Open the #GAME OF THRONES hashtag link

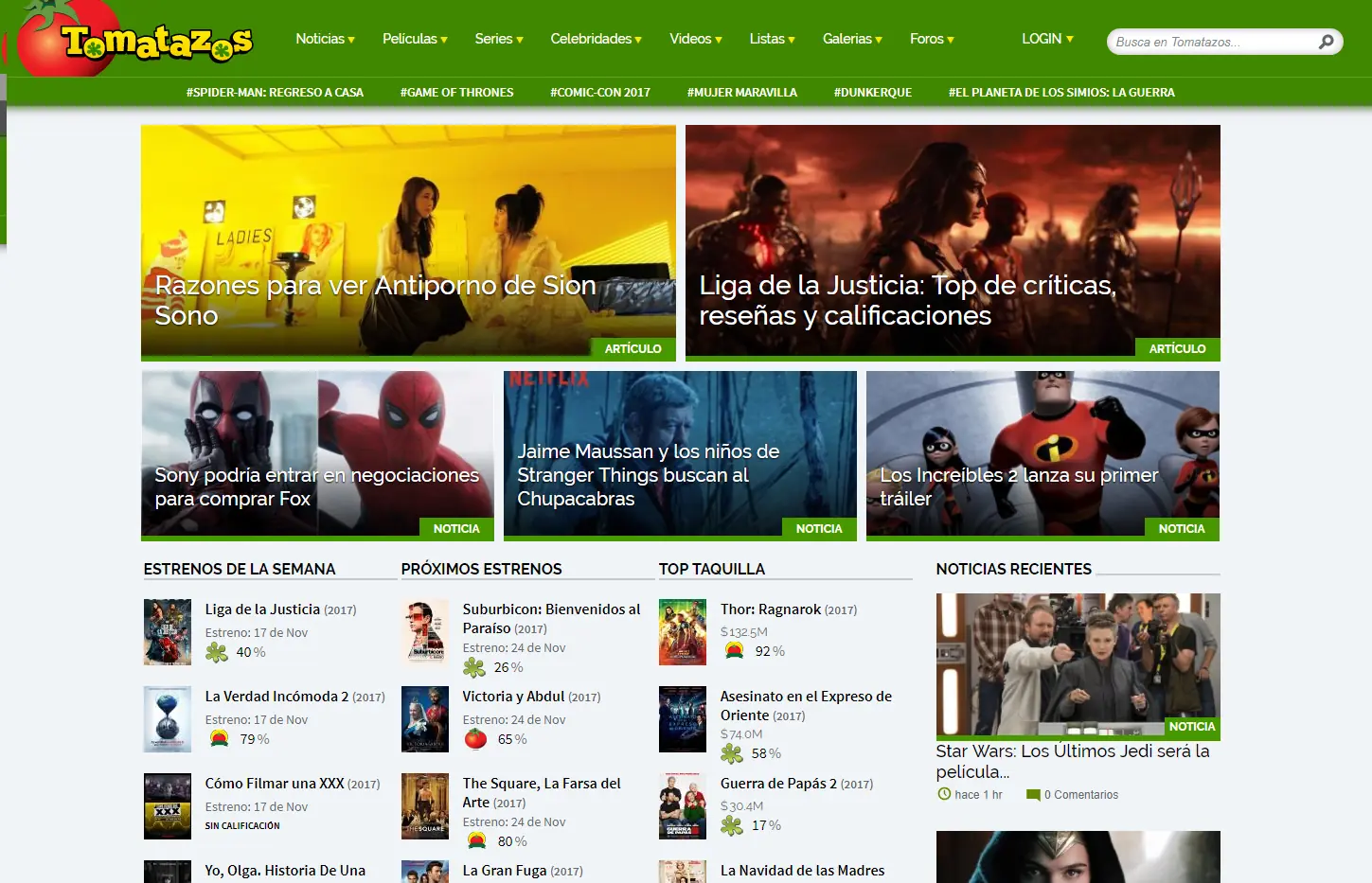(457, 92)
